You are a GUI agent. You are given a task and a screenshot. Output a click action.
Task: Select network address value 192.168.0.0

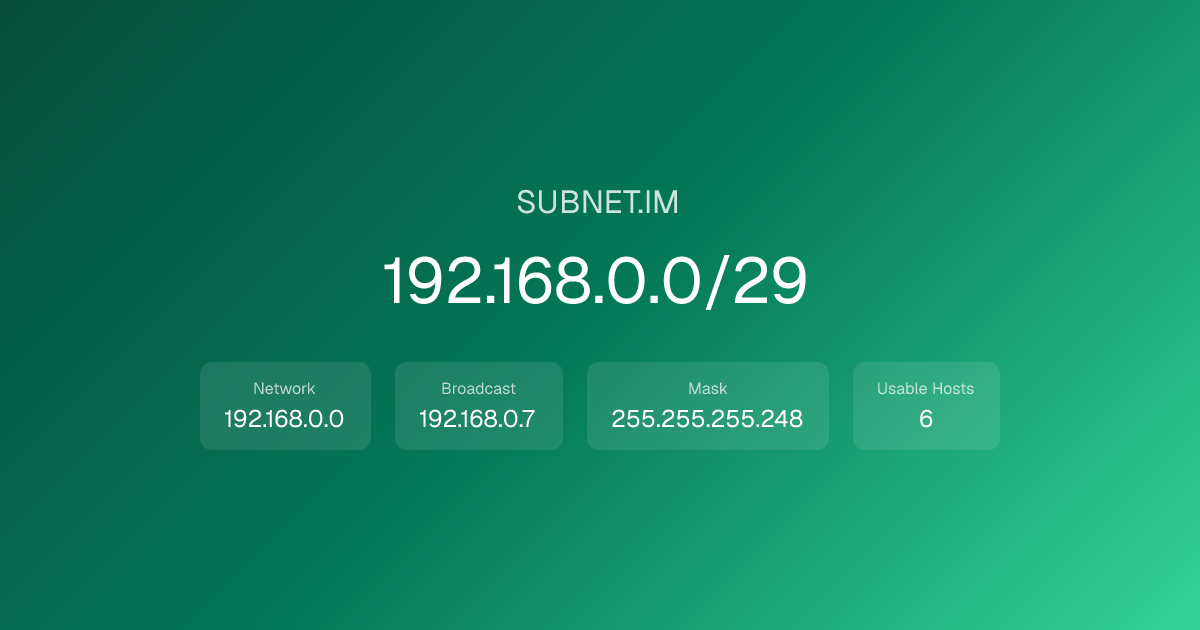tap(284, 419)
